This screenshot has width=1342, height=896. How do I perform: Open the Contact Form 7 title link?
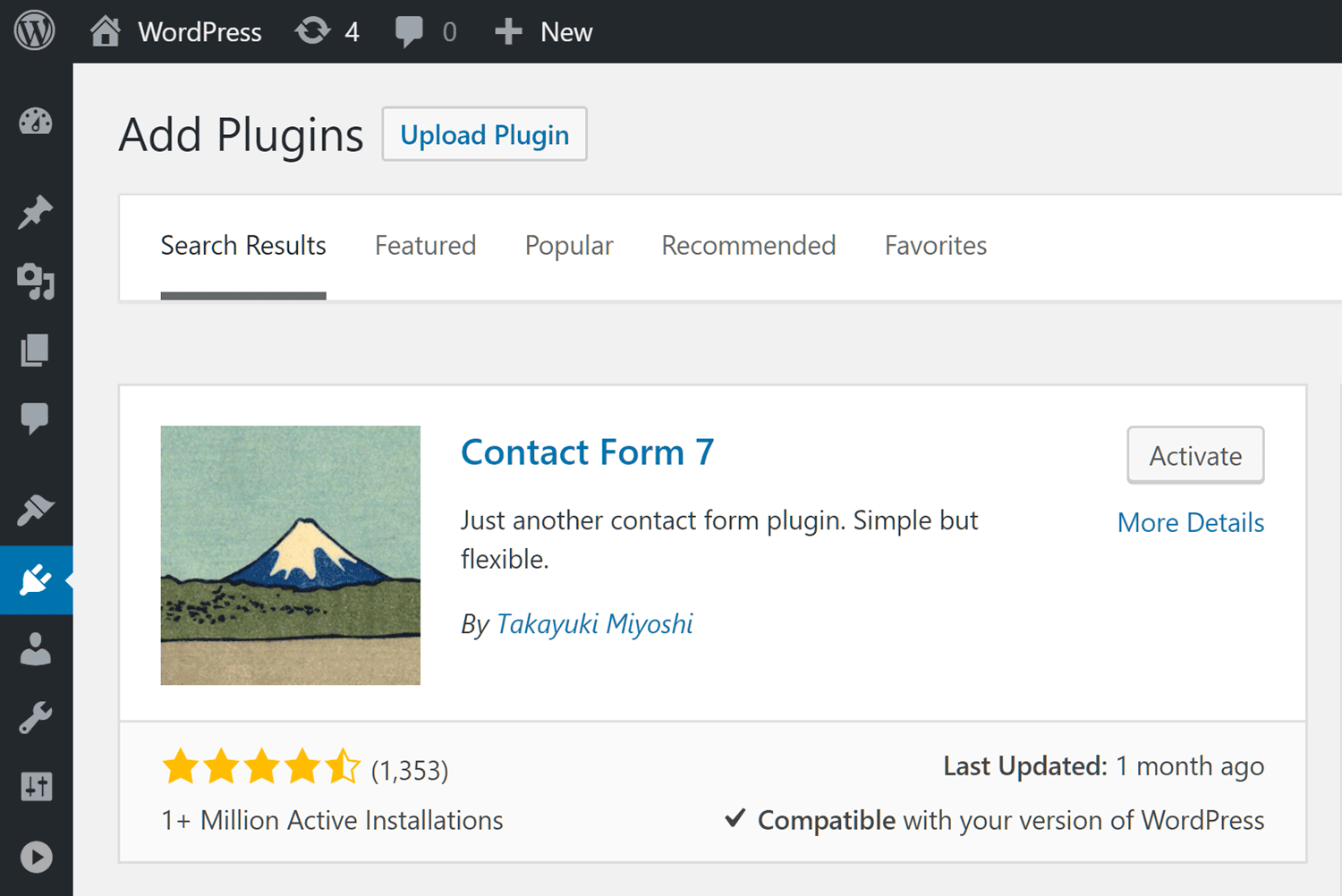(588, 452)
